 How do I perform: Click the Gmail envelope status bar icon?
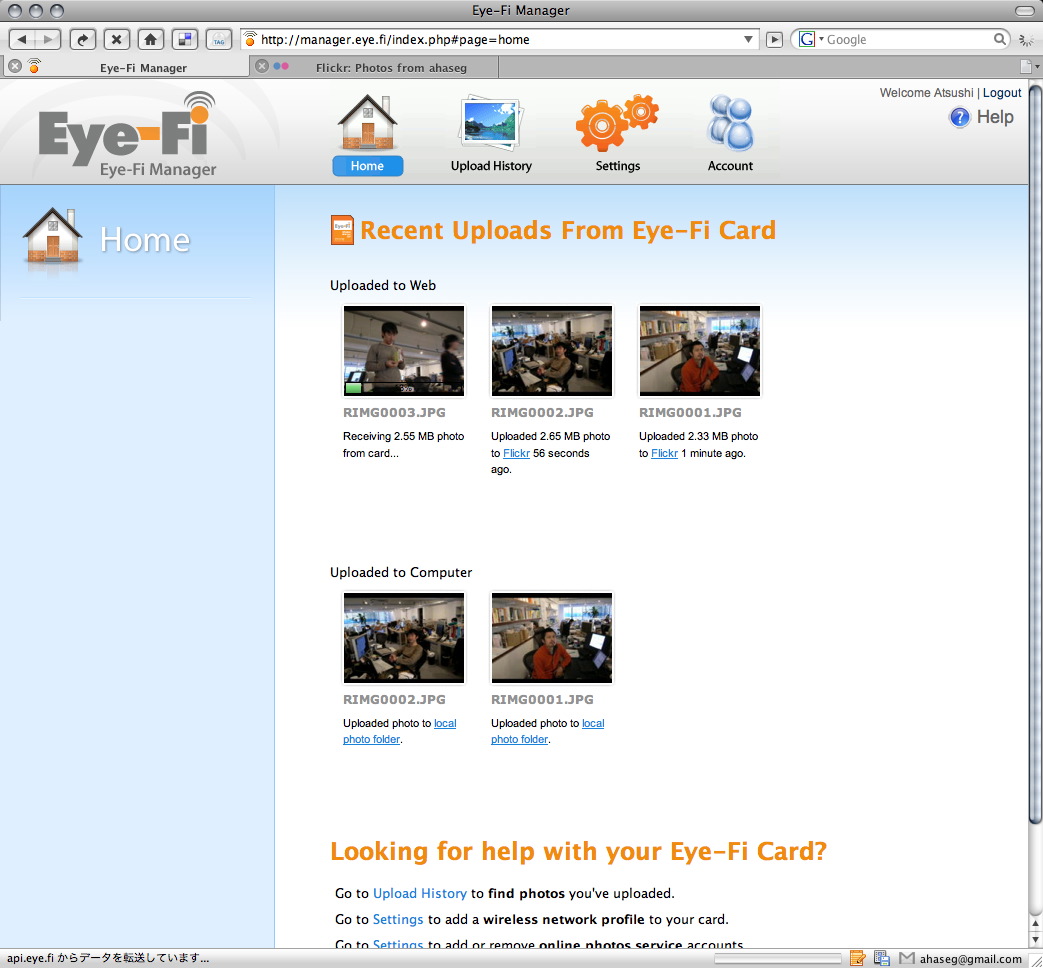907,959
